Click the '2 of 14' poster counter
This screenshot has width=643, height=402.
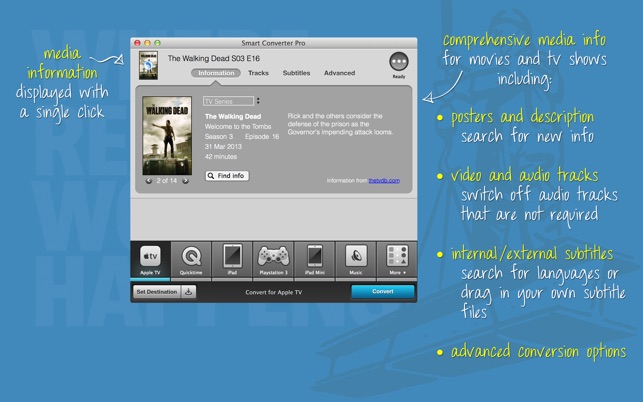(x=167, y=181)
